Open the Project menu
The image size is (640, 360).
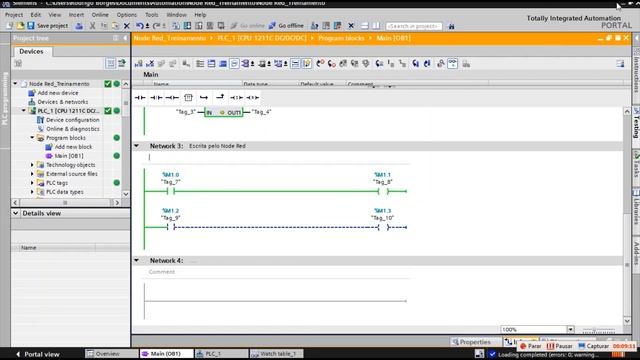point(14,15)
